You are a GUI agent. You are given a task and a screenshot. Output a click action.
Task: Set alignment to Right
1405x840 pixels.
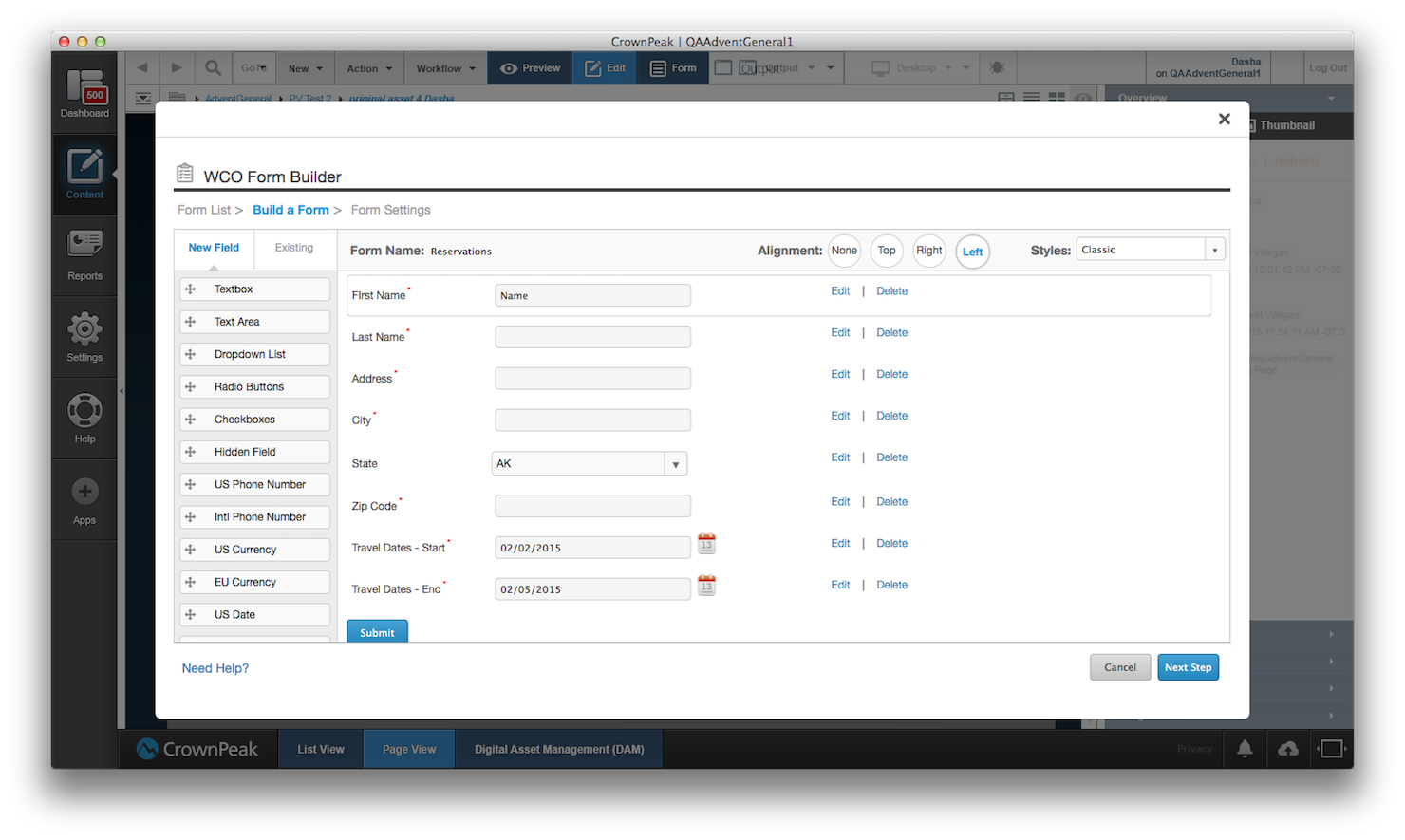click(928, 251)
